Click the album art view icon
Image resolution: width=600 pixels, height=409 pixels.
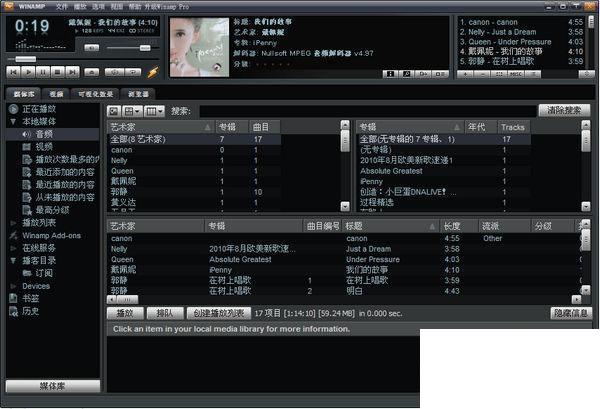[407, 73]
